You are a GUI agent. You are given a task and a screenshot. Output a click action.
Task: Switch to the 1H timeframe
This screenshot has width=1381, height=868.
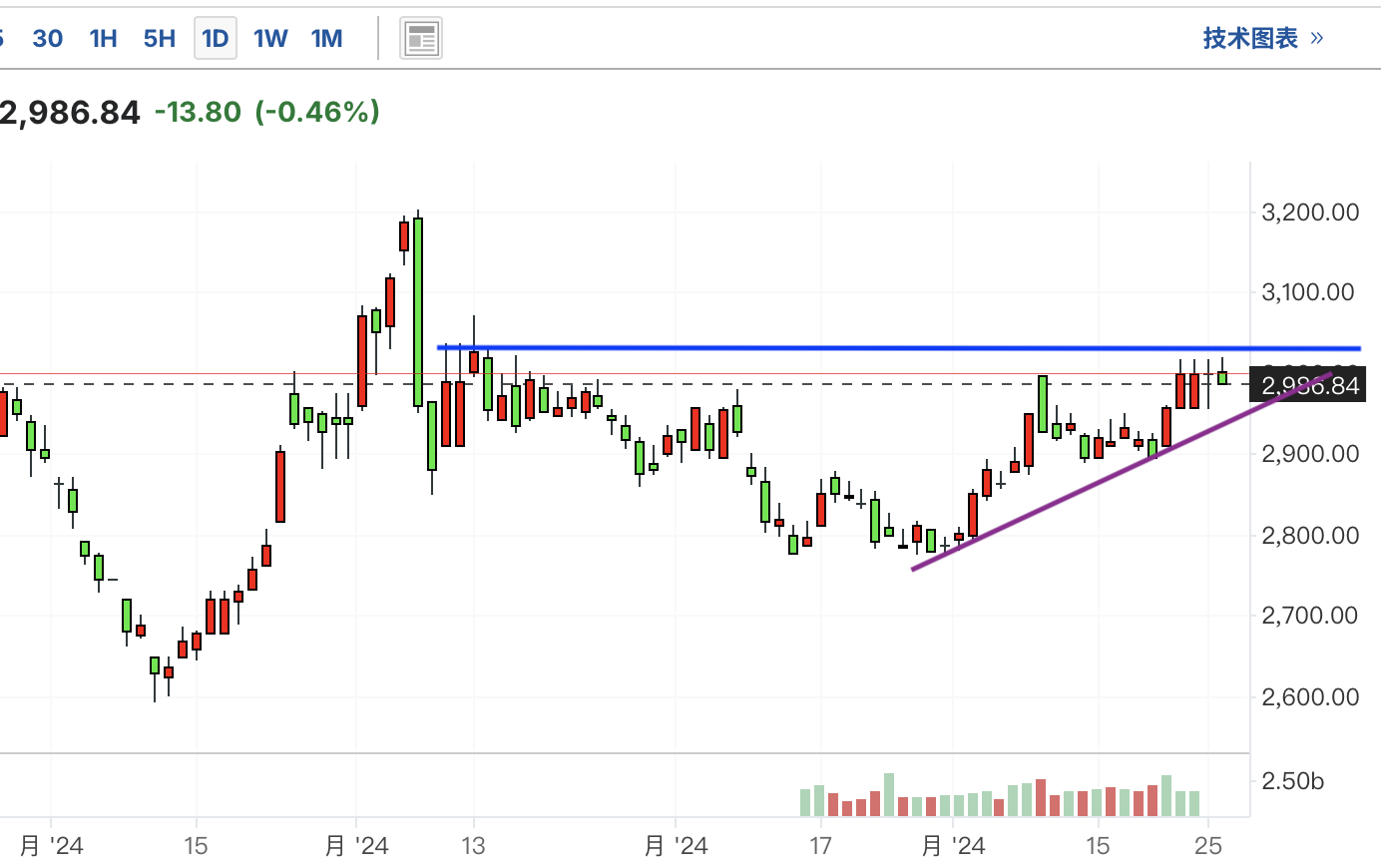coord(103,39)
